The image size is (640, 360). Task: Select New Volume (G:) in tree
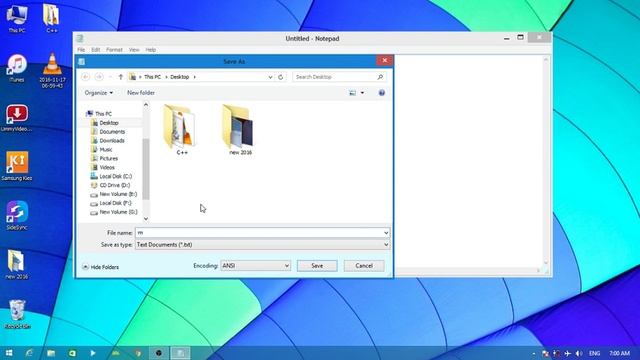[x=118, y=212]
